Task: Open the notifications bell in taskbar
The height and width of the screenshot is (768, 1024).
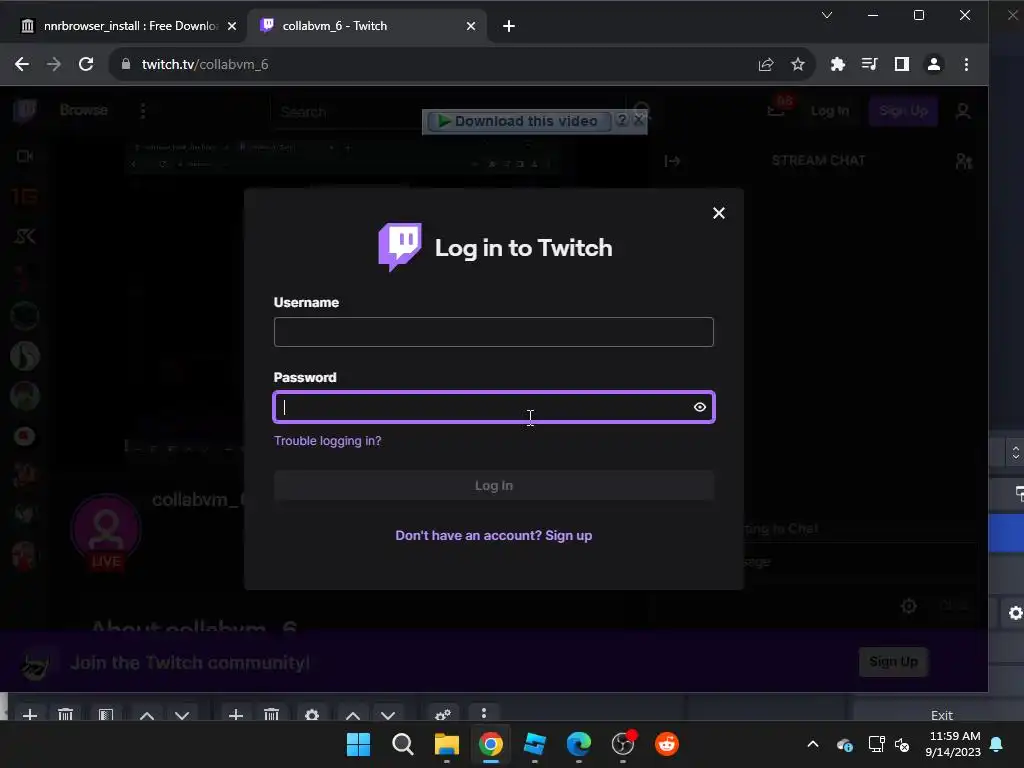Action: pyautogui.click(x=997, y=744)
